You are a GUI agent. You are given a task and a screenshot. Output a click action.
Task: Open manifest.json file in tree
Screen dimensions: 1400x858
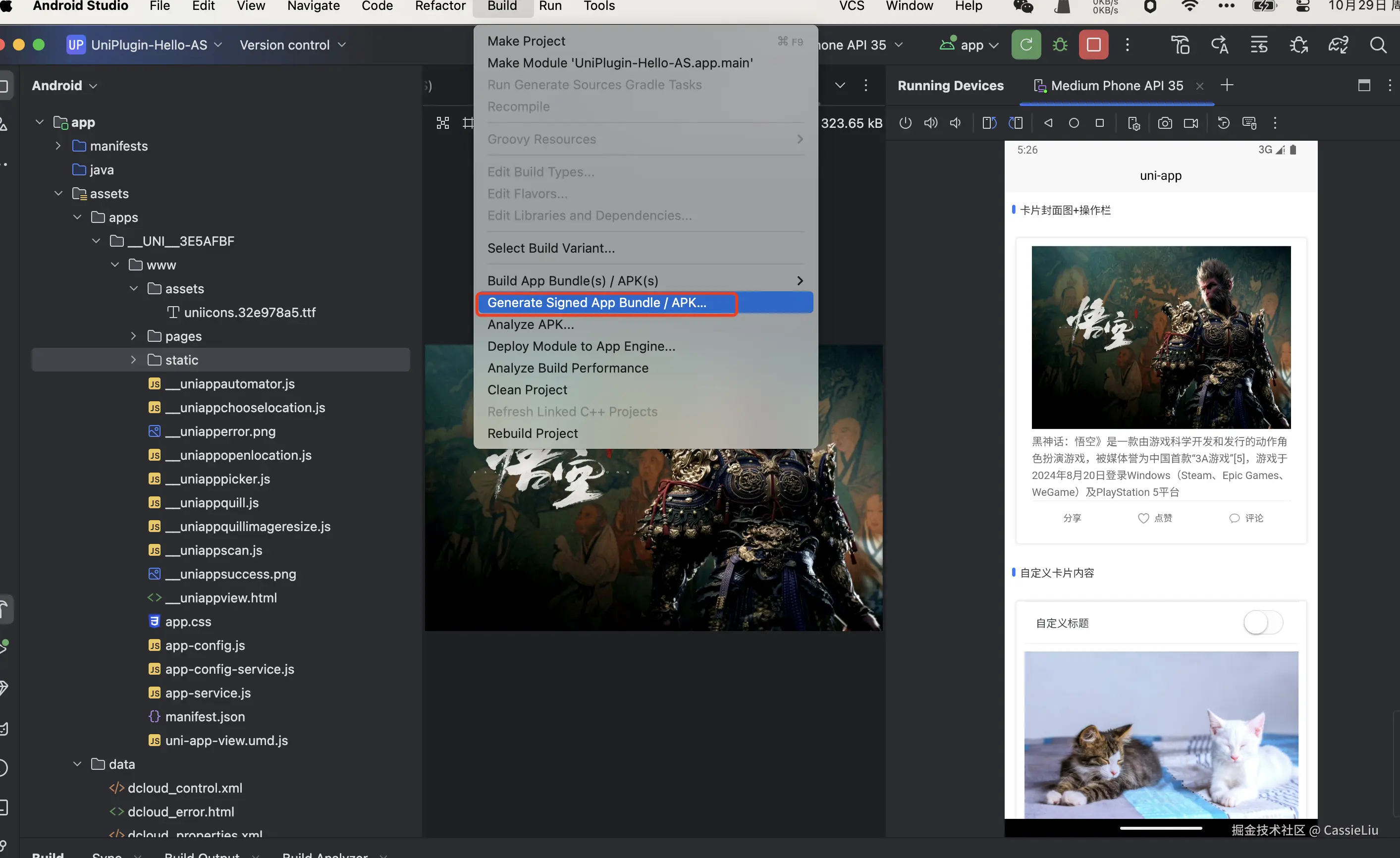tap(205, 716)
